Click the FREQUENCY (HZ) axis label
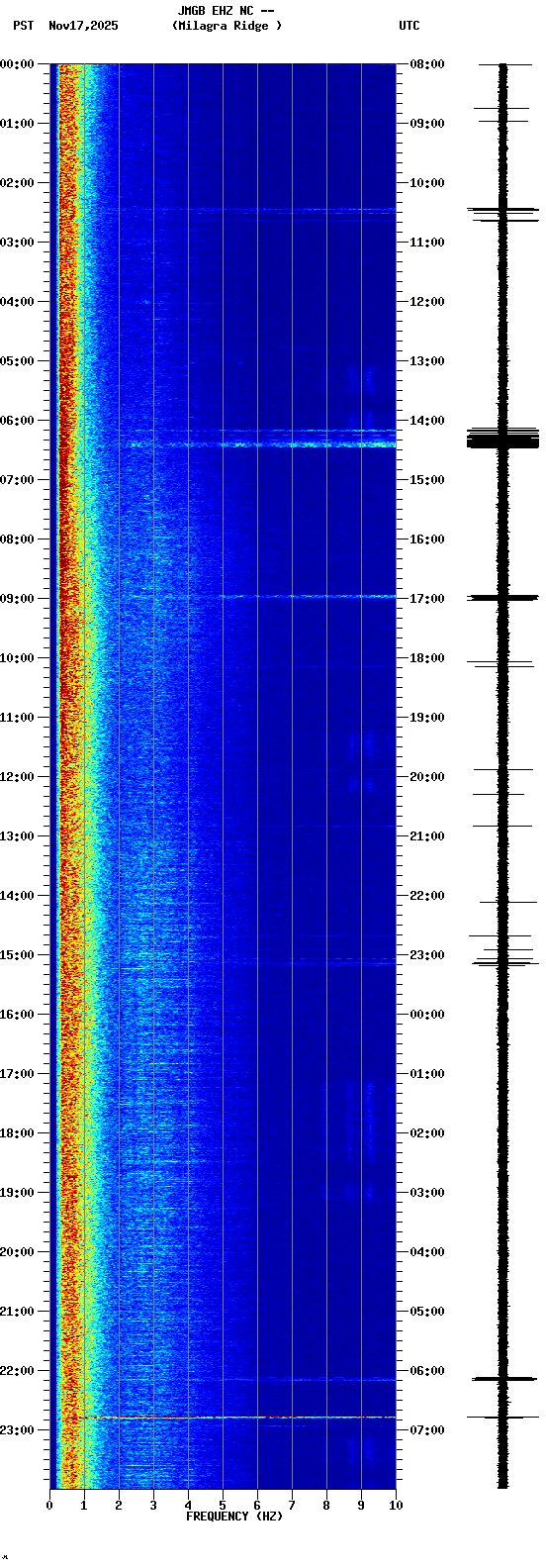Image resolution: width=546 pixels, height=1568 pixels. click(234, 1517)
